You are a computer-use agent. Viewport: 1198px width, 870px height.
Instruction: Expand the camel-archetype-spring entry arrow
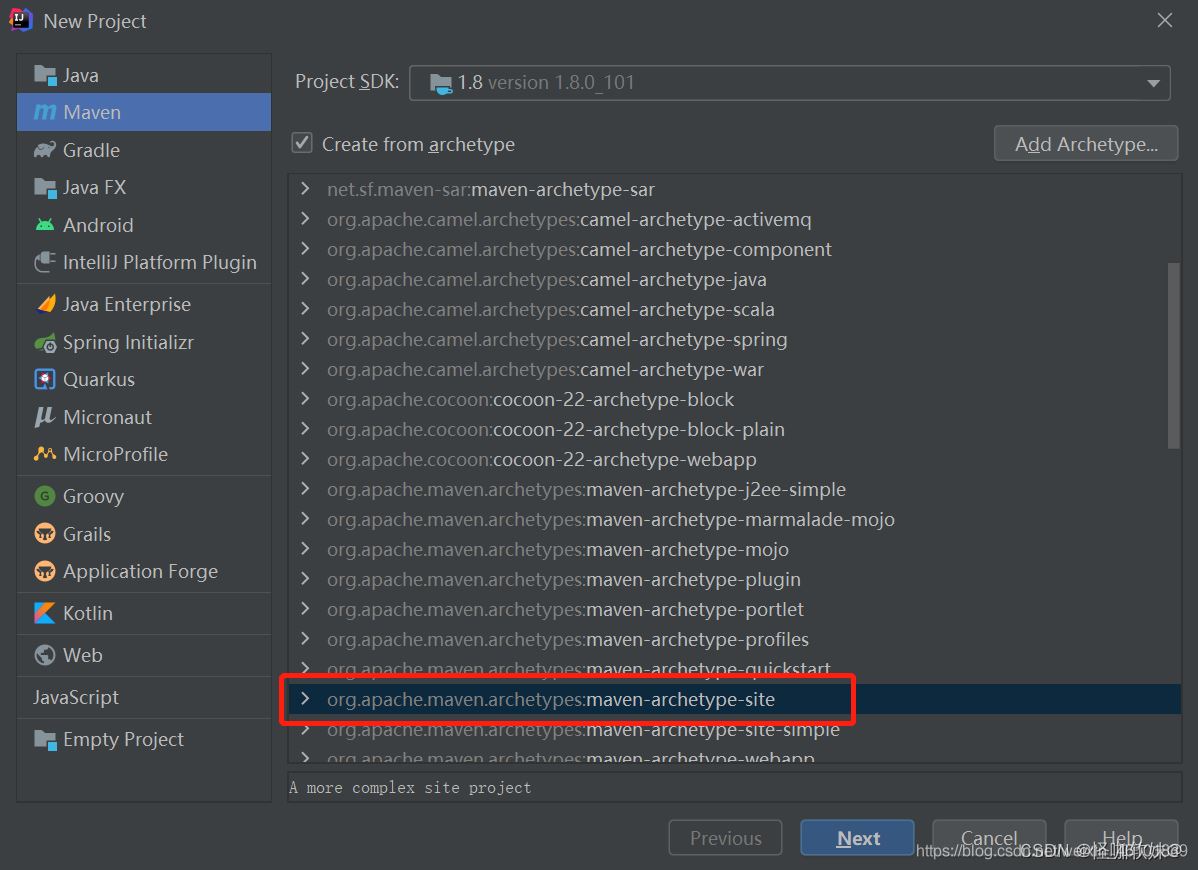point(305,339)
